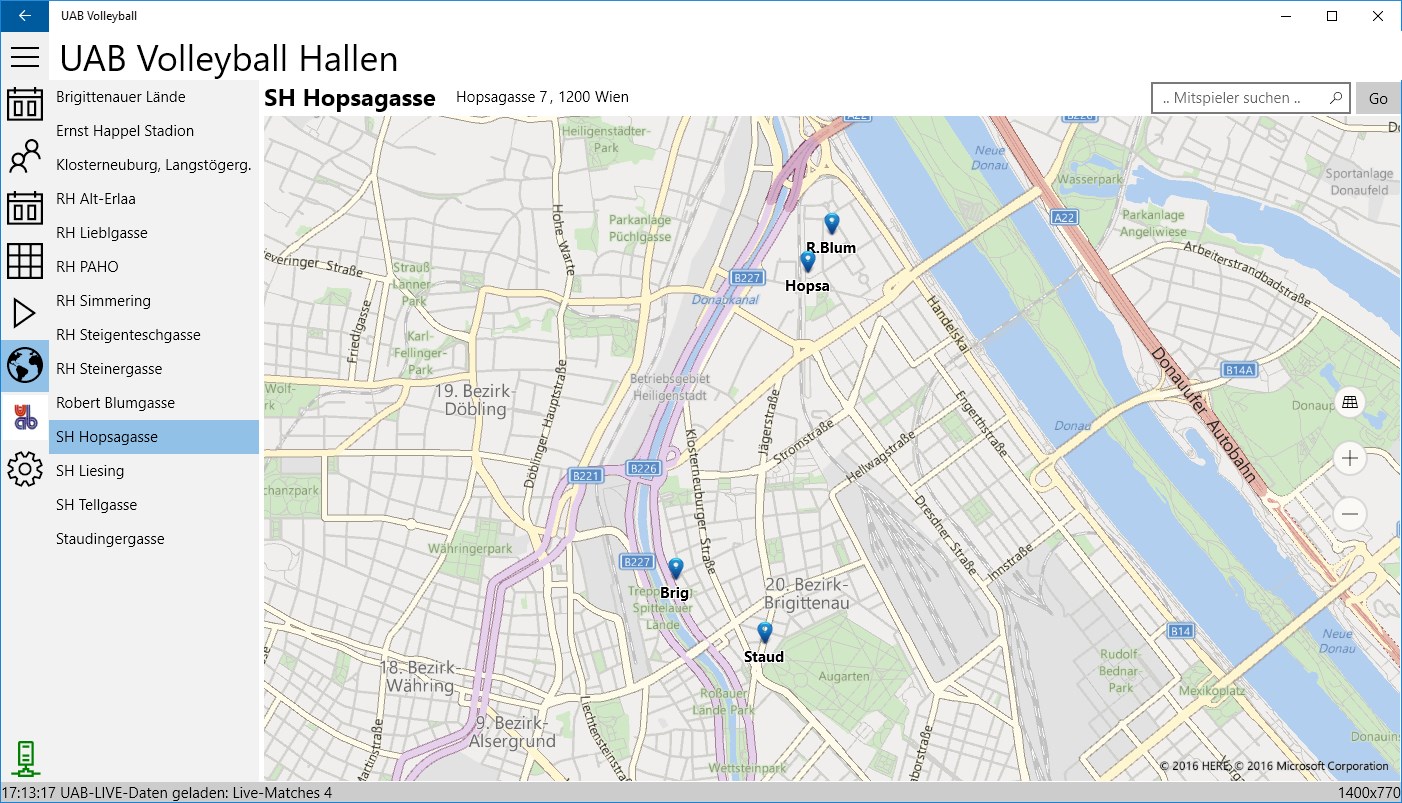Open the settings gear icon
Viewport: 1402px width, 803px height.
[24, 469]
